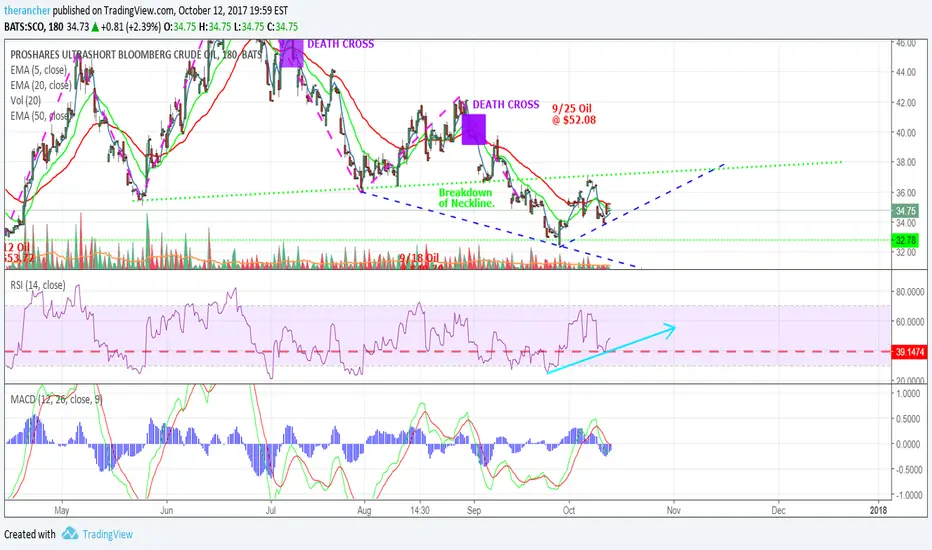Click the 34.75 current price tag
The width and height of the screenshot is (932, 550).
[x=905, y=210]
